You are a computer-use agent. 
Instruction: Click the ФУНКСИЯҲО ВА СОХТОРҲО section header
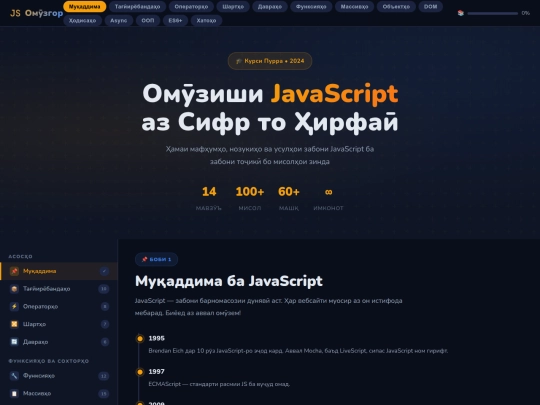click(49, 361)
